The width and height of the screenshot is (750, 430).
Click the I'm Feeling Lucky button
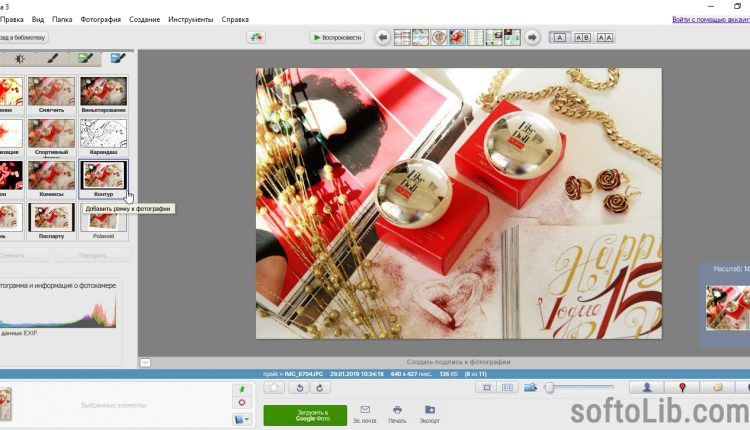point(256,37)
